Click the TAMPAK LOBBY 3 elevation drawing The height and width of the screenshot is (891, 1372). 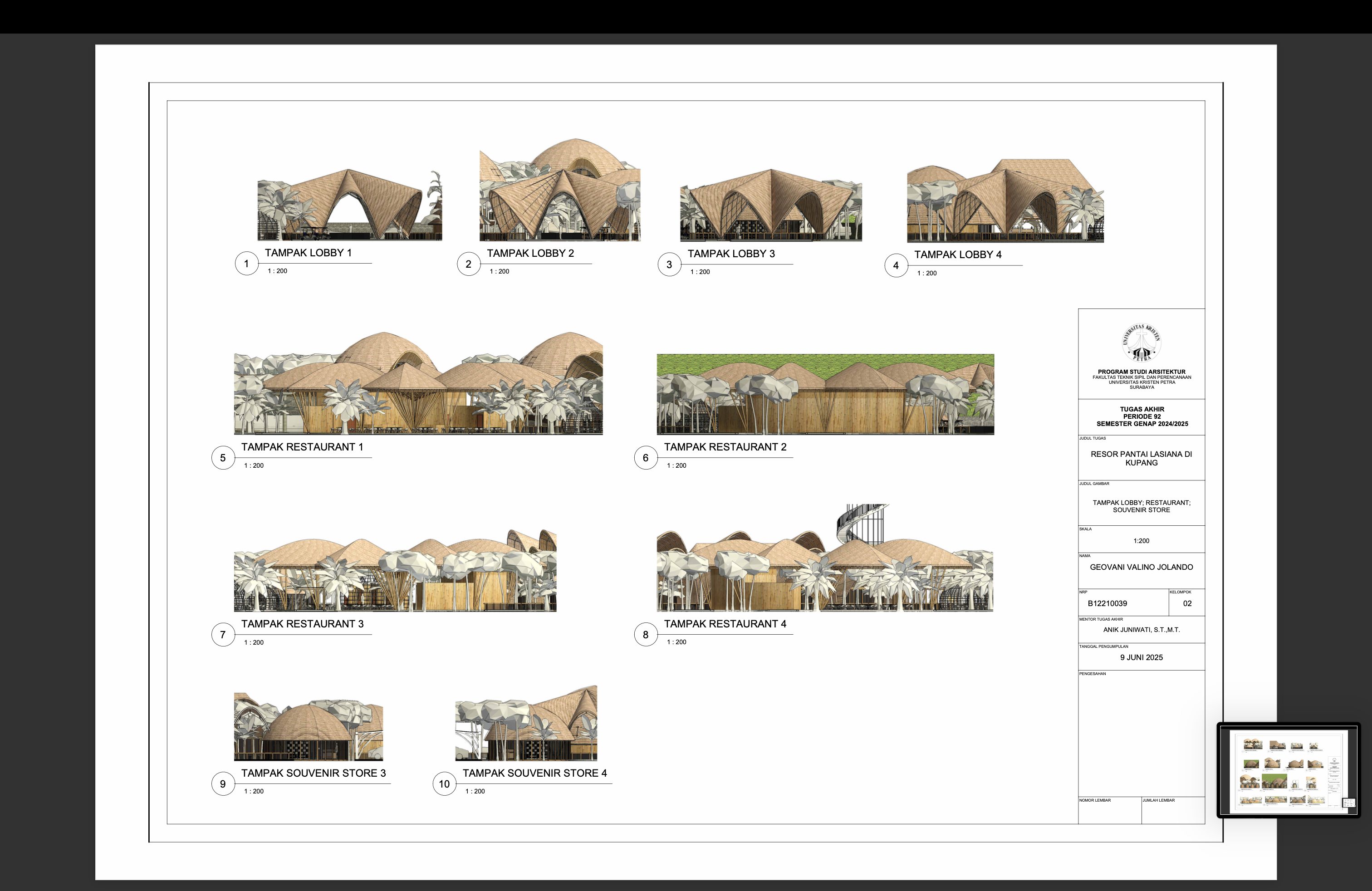(x=771, y=205)
